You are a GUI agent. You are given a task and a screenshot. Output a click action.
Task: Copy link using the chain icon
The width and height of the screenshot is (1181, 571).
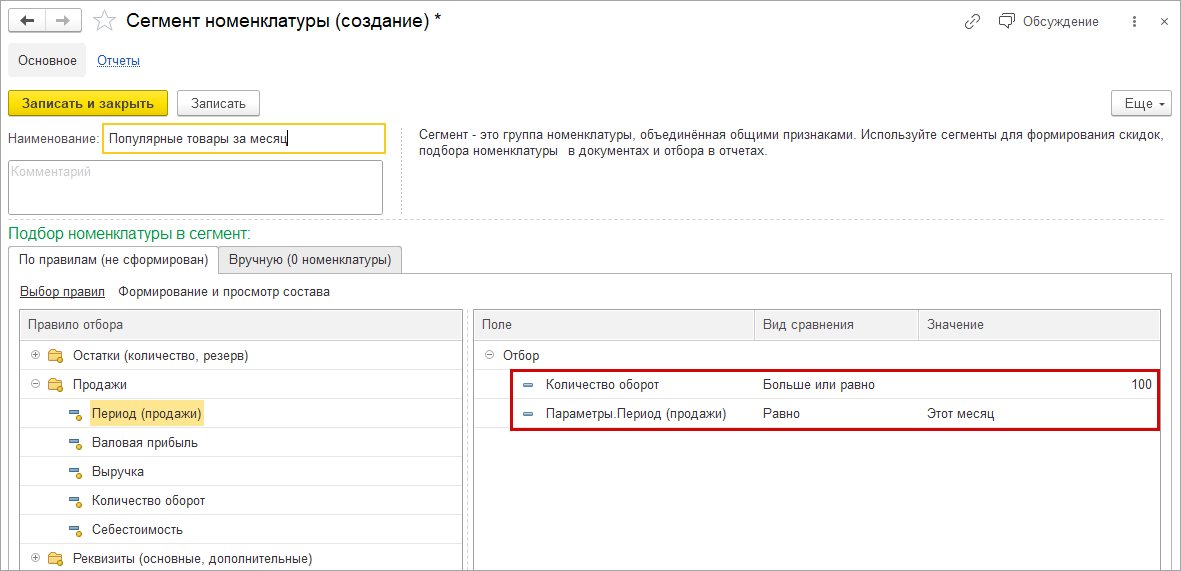coord(972,21)
